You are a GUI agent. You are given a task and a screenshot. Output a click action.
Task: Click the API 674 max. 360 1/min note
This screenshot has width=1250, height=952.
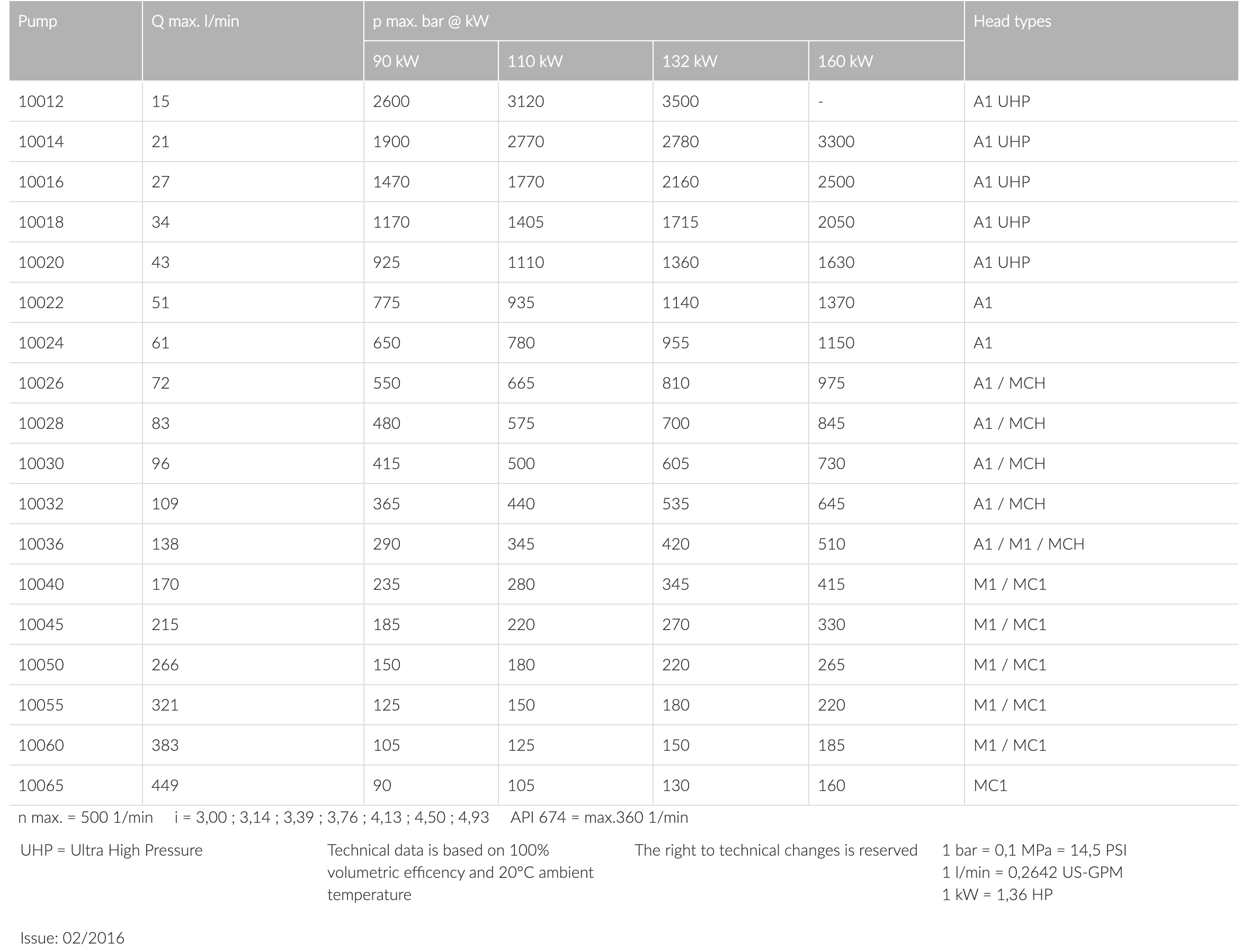[599, 818]
